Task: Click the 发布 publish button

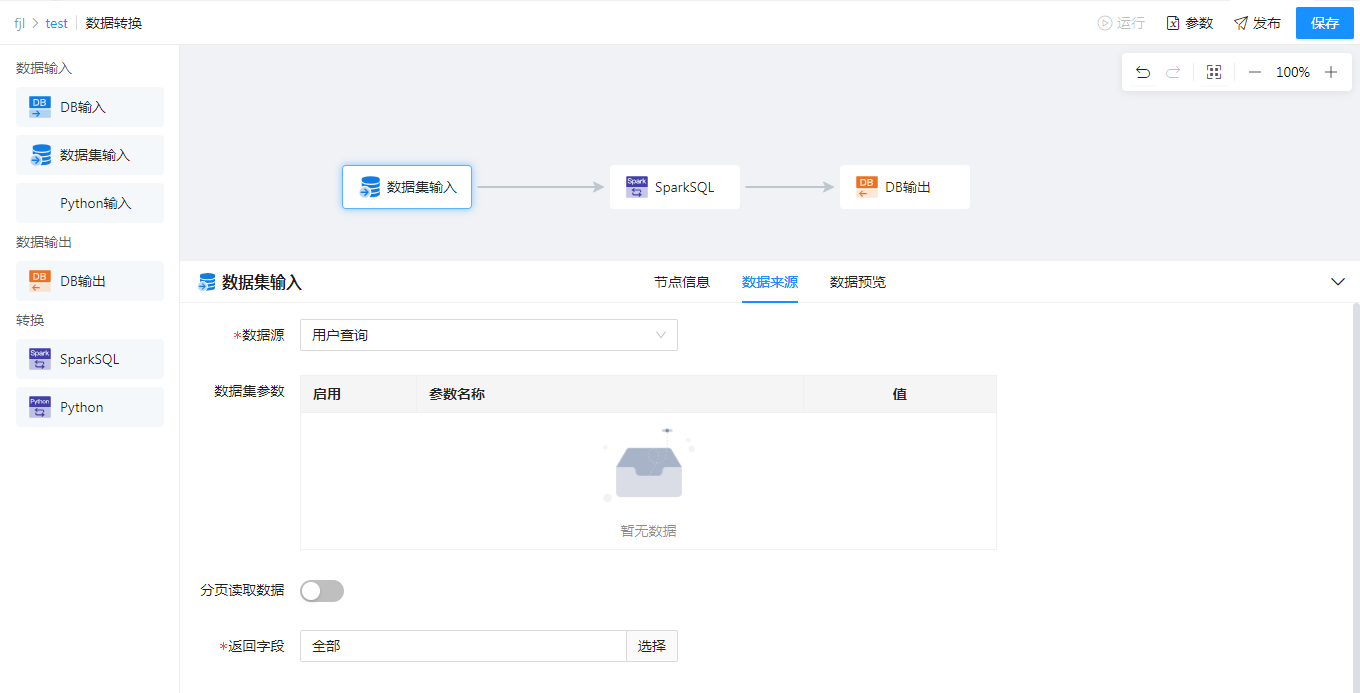Action: tap(1257, 23)
